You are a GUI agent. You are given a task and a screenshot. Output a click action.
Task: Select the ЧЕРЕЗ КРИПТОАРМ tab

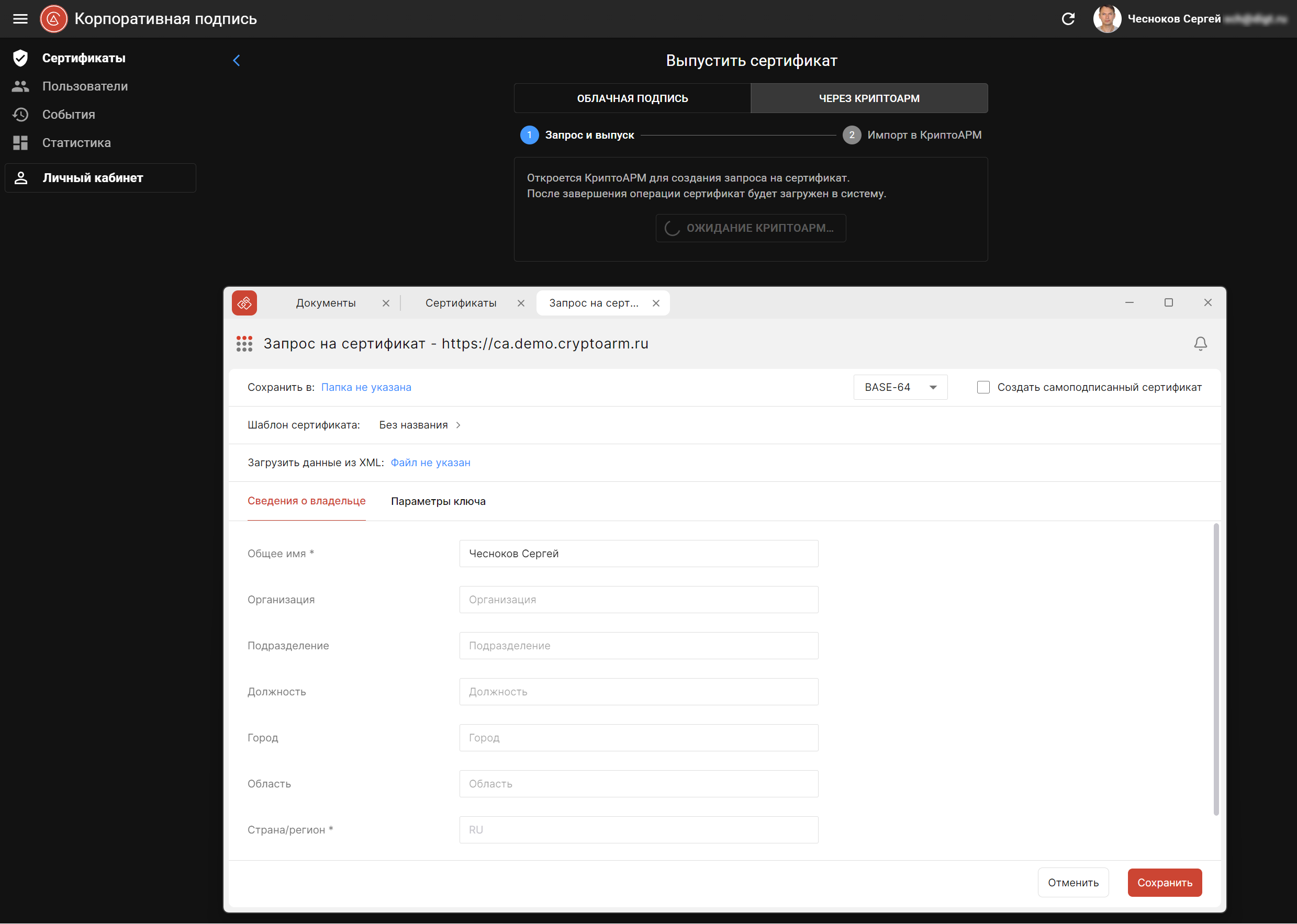(869, 98)
